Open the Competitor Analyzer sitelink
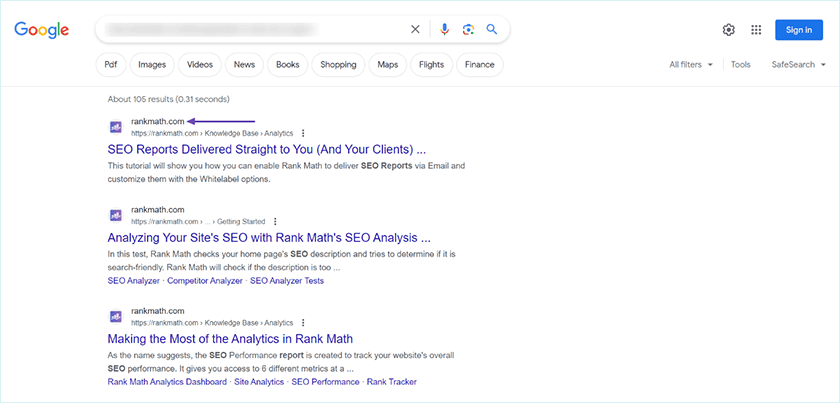840x403 pixels. (x=205, y=281)
